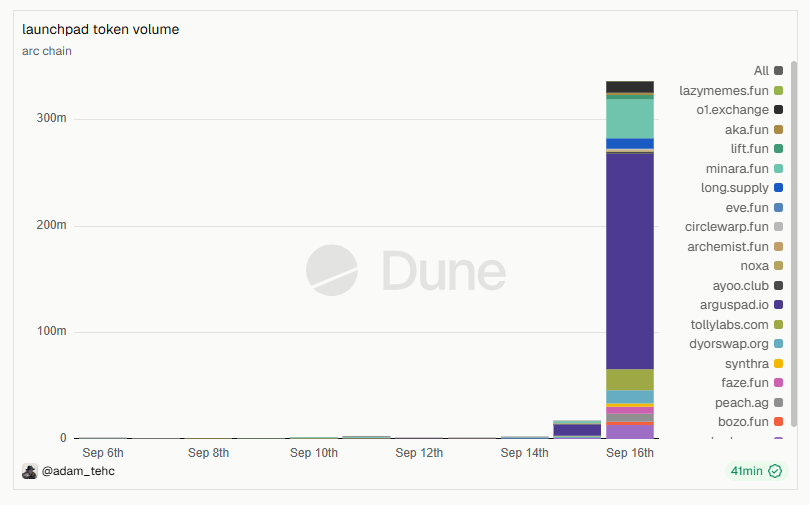This screenshot has width=810, height=505.
Task: Click the Sep 14th axis label
Action: coord(524,453)
